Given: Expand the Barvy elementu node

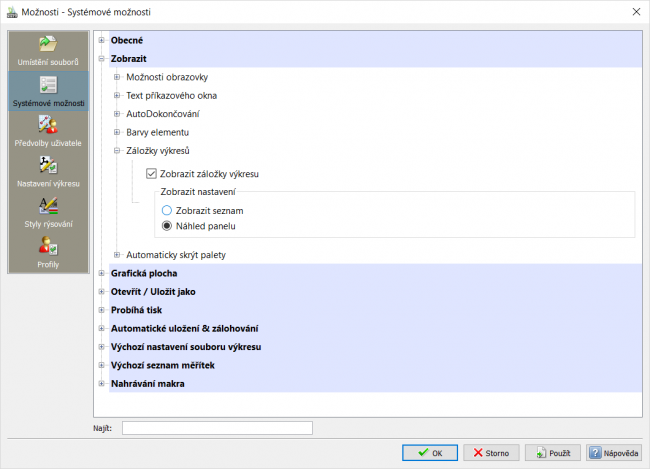Looking at the screenshot, I should (x=117, y=132).
